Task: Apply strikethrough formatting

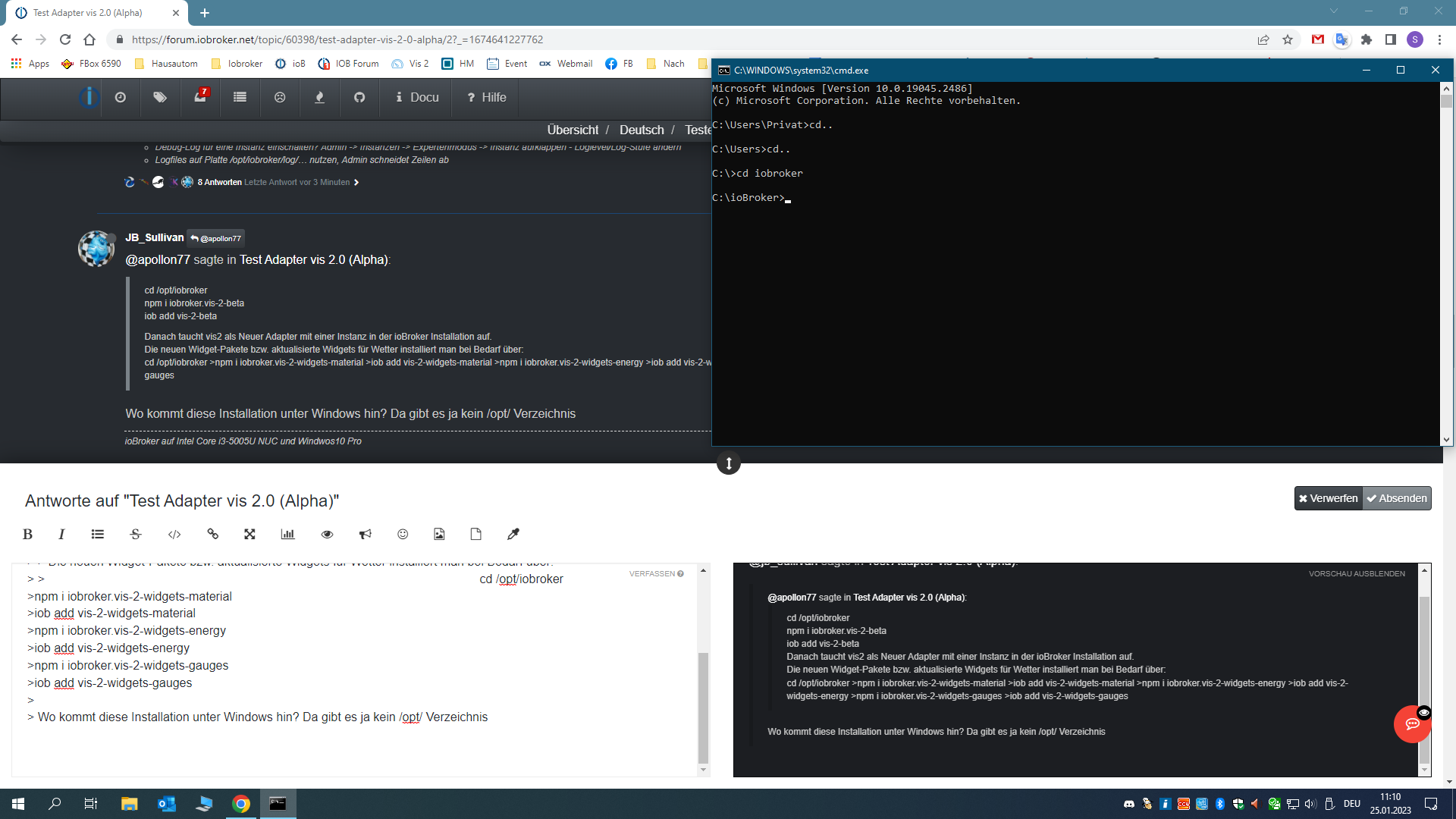Action: tap(136, 534)
